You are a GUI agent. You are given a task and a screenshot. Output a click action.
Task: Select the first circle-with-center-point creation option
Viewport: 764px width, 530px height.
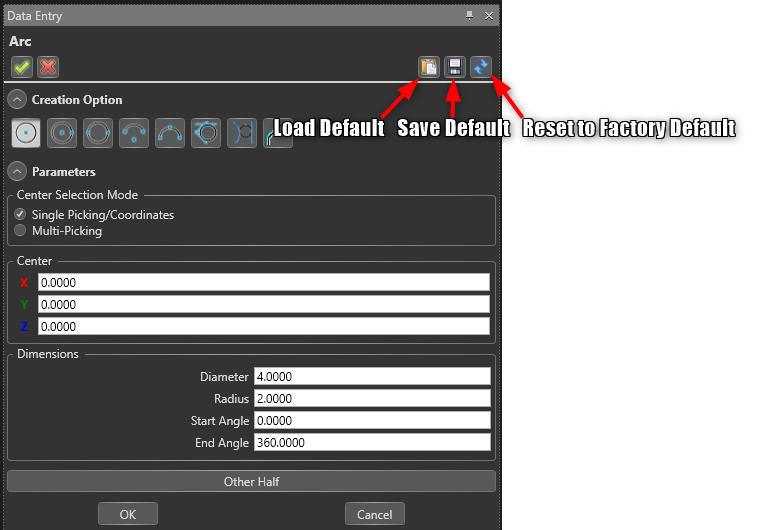27,132
